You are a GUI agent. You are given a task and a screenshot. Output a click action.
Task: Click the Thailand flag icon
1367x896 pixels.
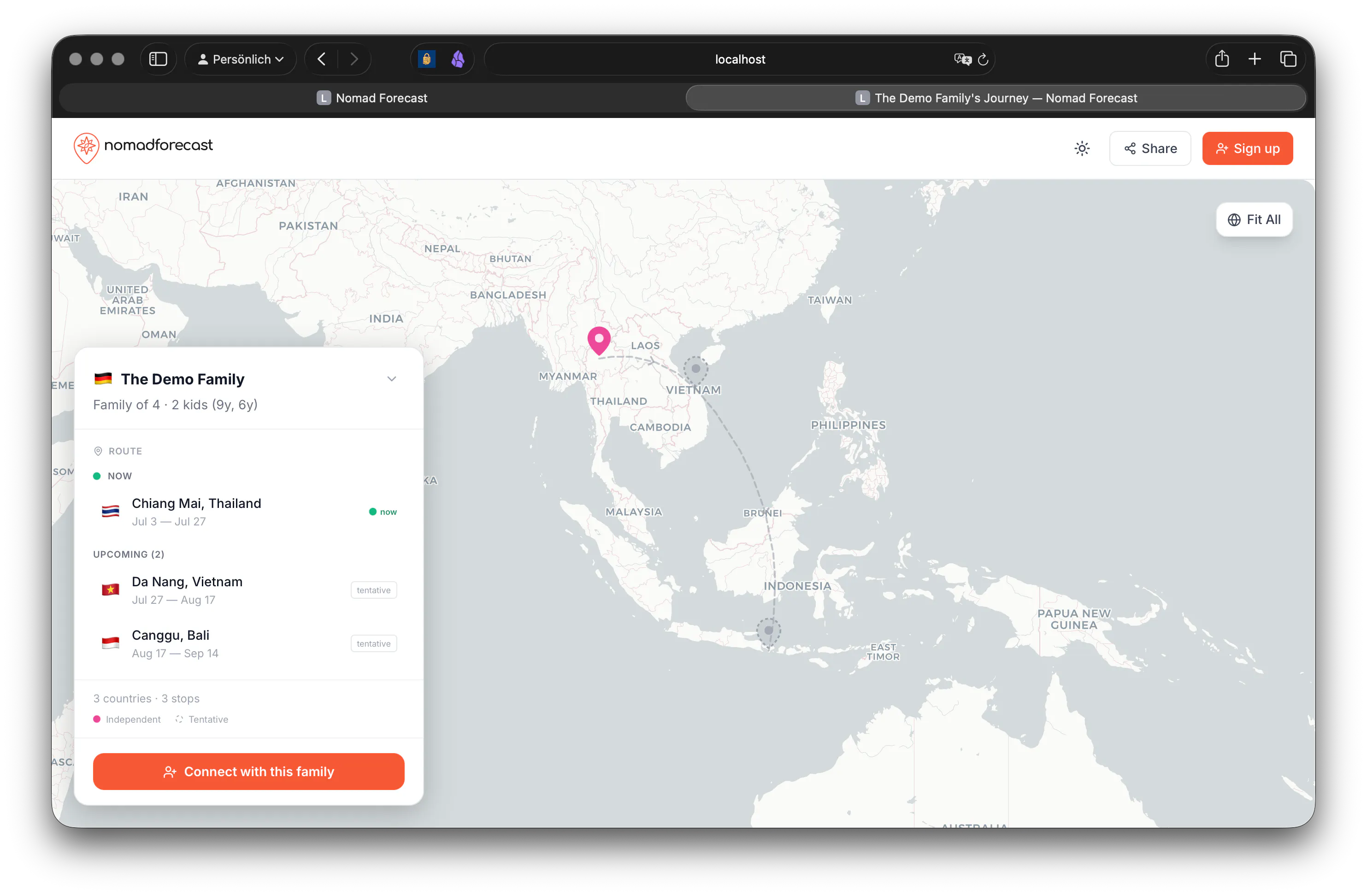pos(110,512)
